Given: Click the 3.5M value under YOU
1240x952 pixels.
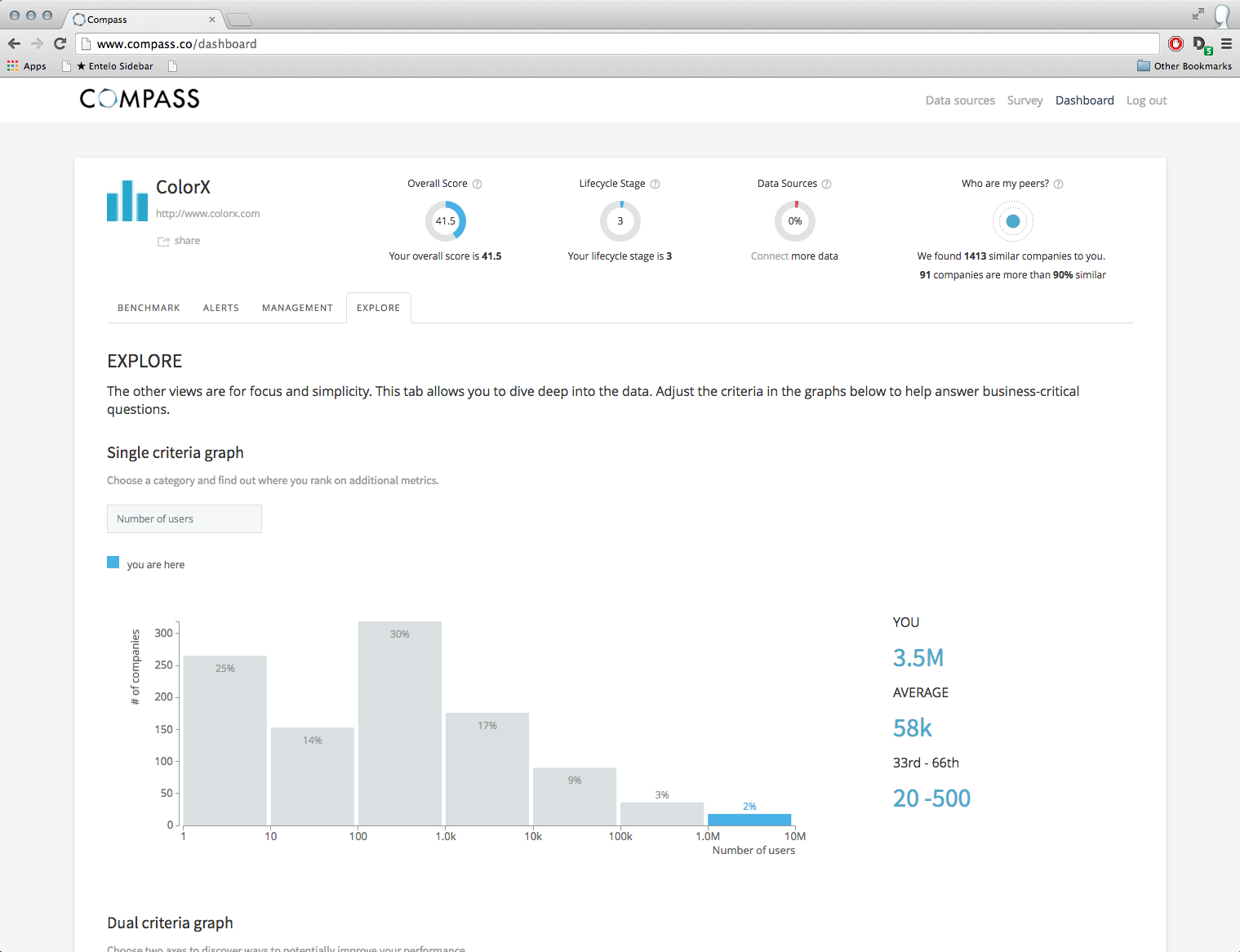Looking at the screenshot, I should [918, 658].
